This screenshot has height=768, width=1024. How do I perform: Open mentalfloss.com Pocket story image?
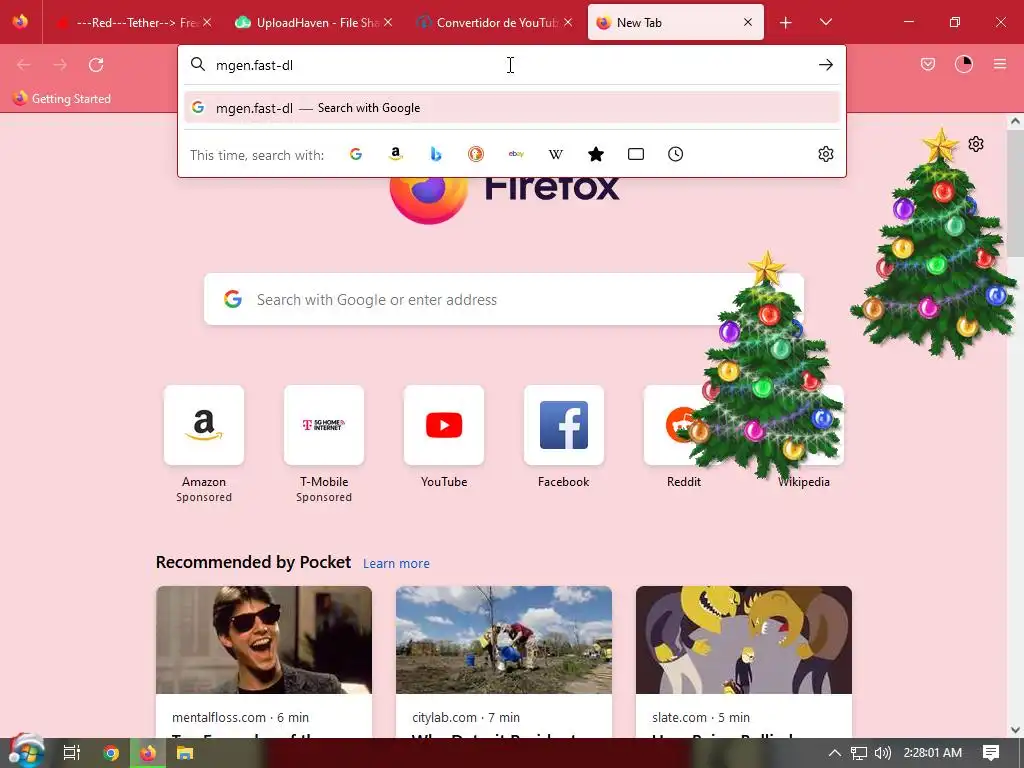tap(264, 640)
